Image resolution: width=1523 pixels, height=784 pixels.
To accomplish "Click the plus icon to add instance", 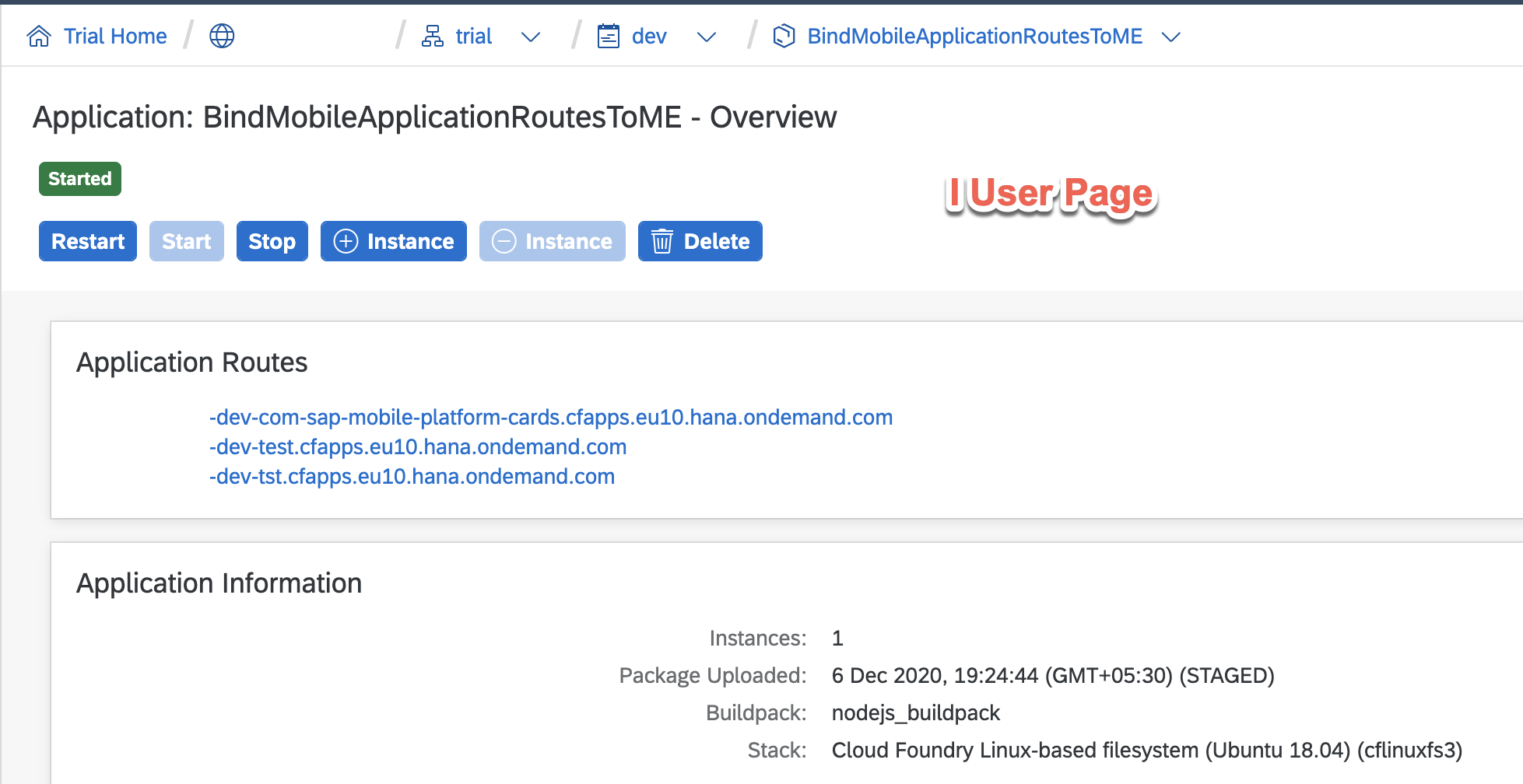I will (346, 242).
